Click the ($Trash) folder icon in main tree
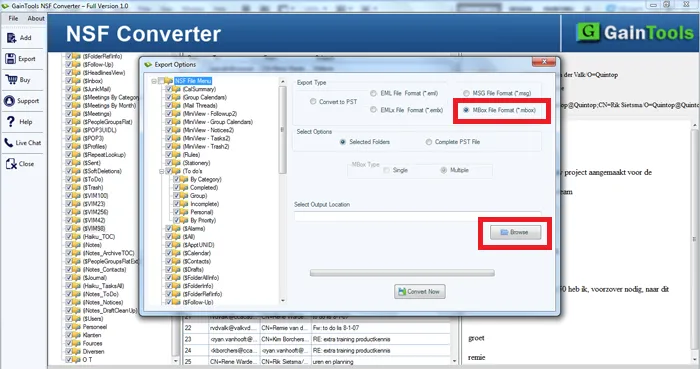700x369 pixels. coord(77,187)
